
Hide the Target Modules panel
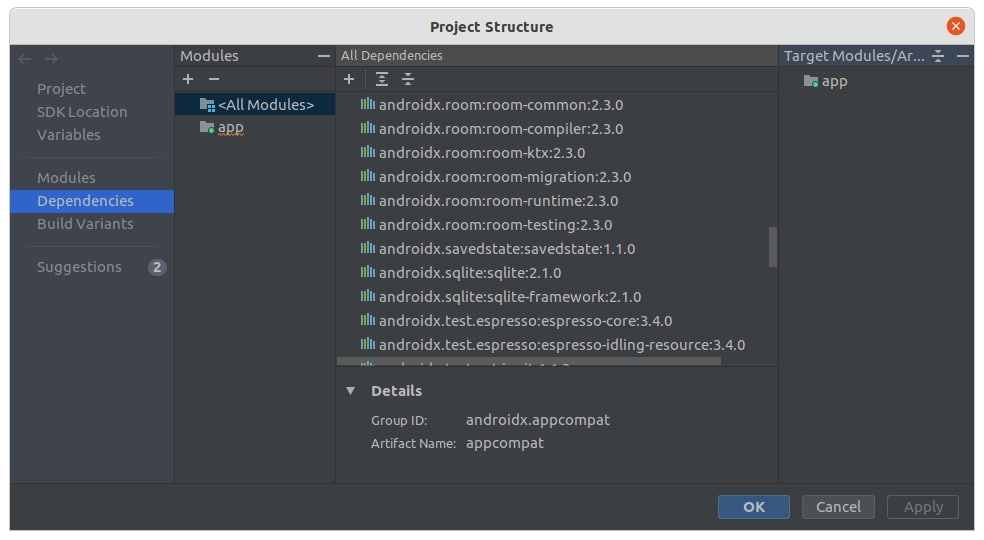[963, 56]
